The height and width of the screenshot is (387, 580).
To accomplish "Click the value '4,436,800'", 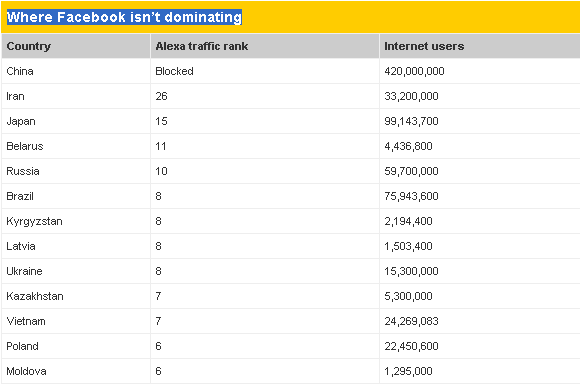I will click(x=408, y=146).
